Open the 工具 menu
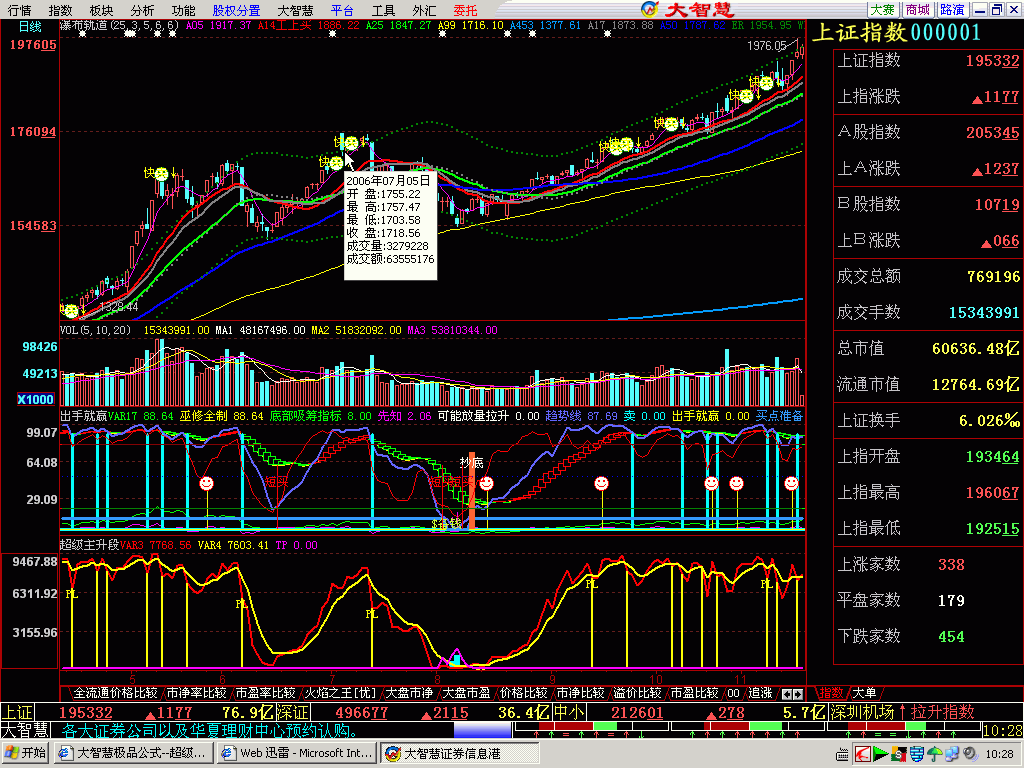The height and width of the screenshot is (768, 1024). 383,10
